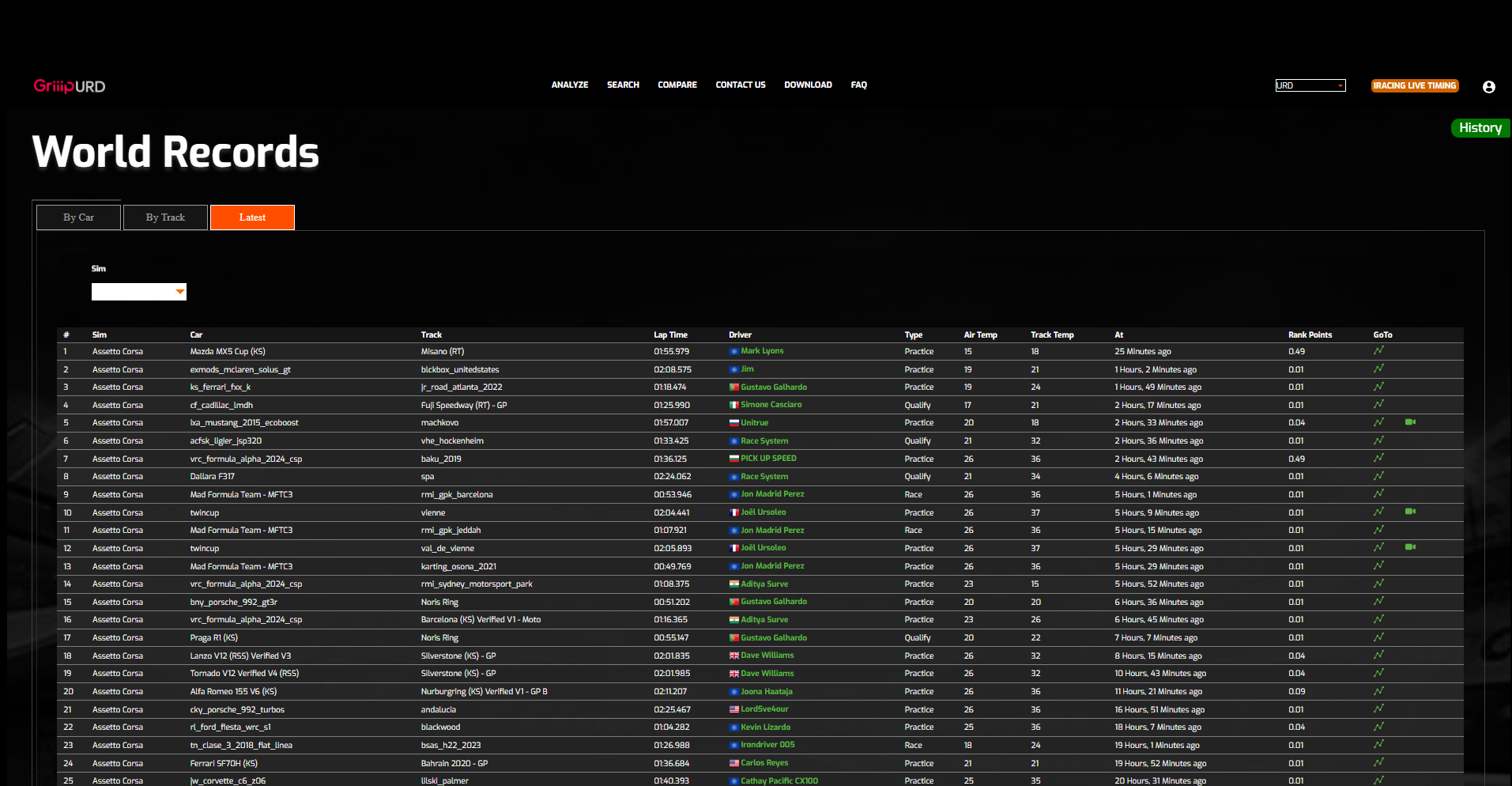Switch to the By Car tab
The image size is (1512, 786).
tap(78, 217)
